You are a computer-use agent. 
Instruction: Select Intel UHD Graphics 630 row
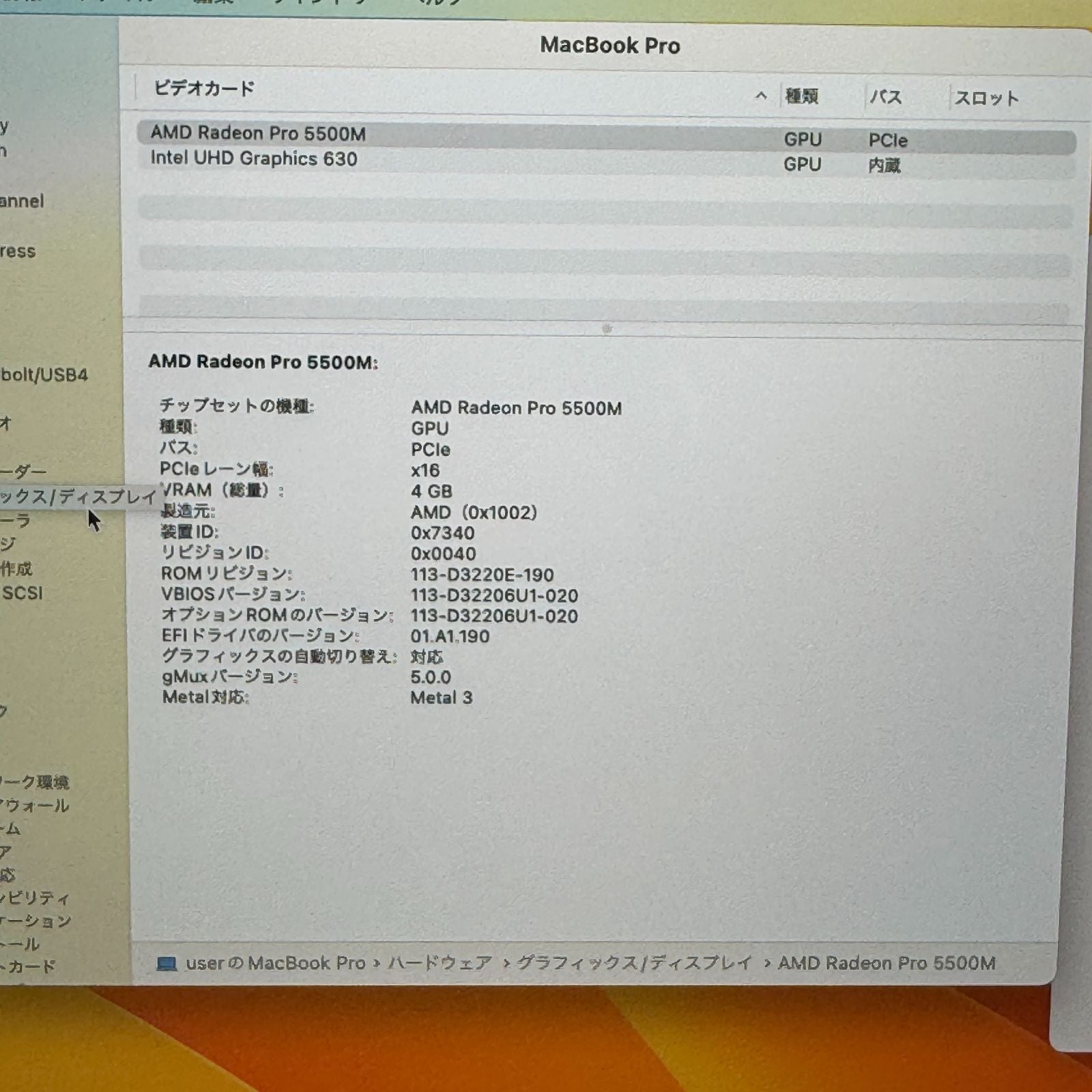(x=606, y=162)
